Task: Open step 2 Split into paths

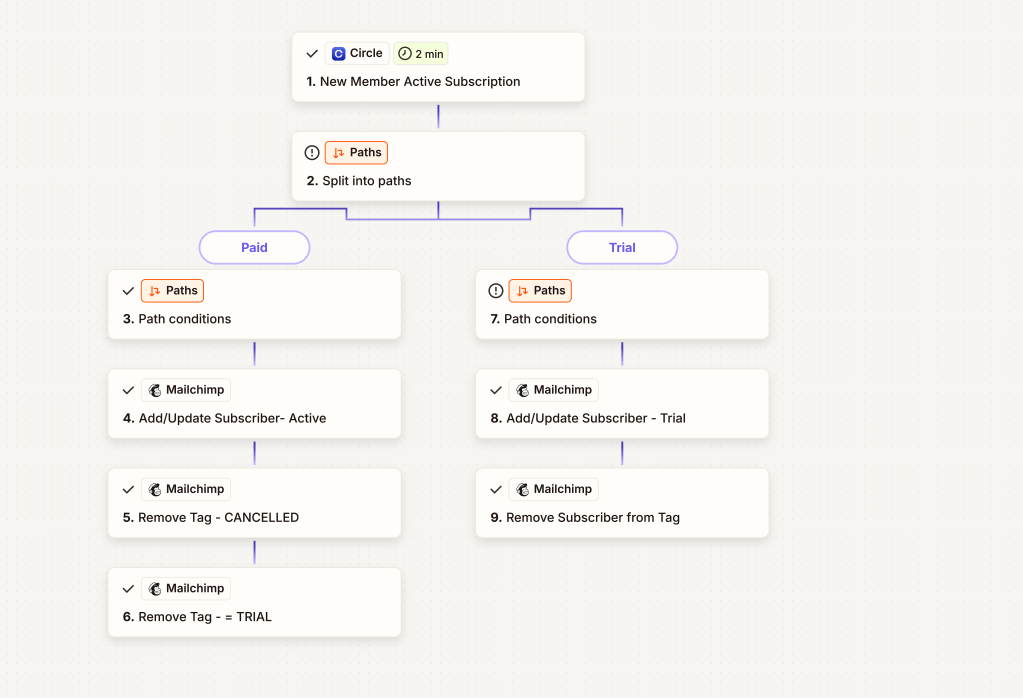Action: (366, 181)
